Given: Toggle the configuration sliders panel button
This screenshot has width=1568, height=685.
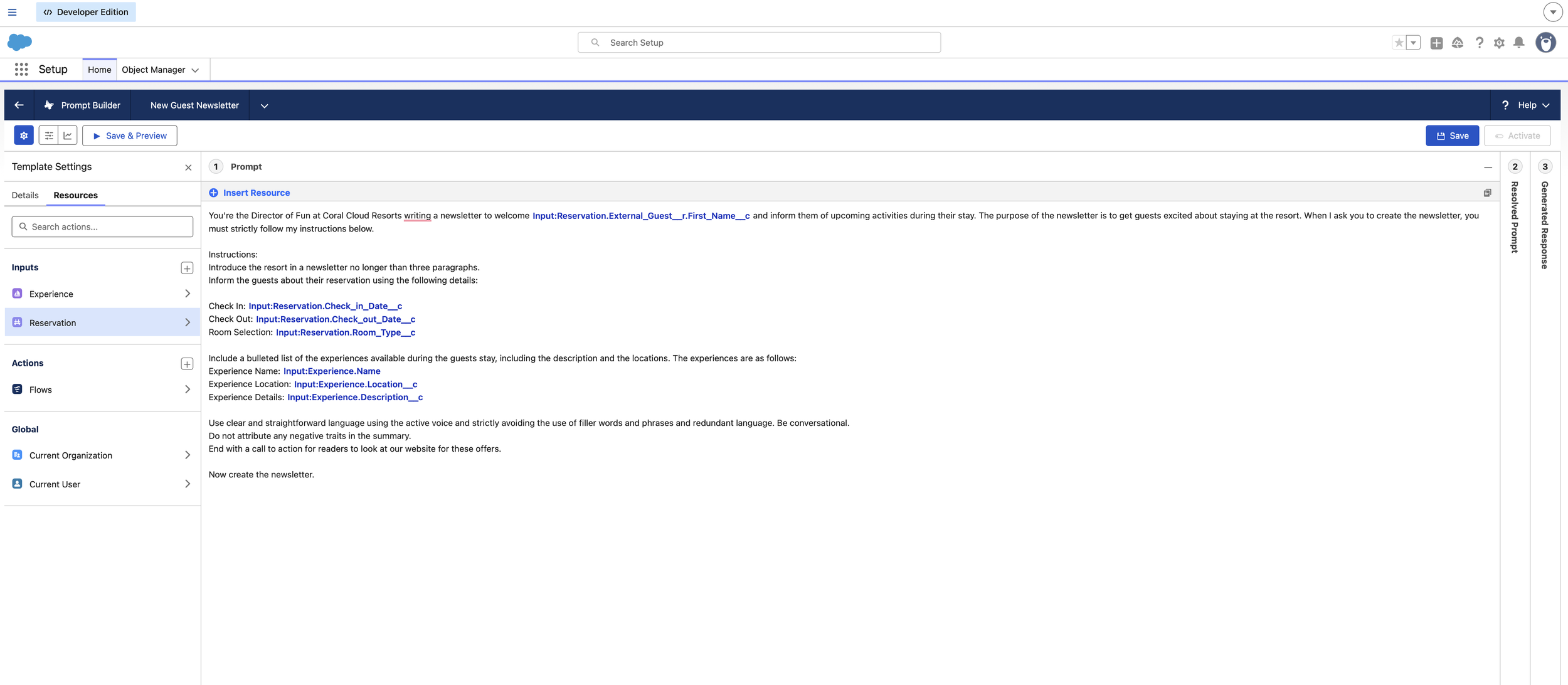Looking at the screenshot, I should tap(49, 135).
